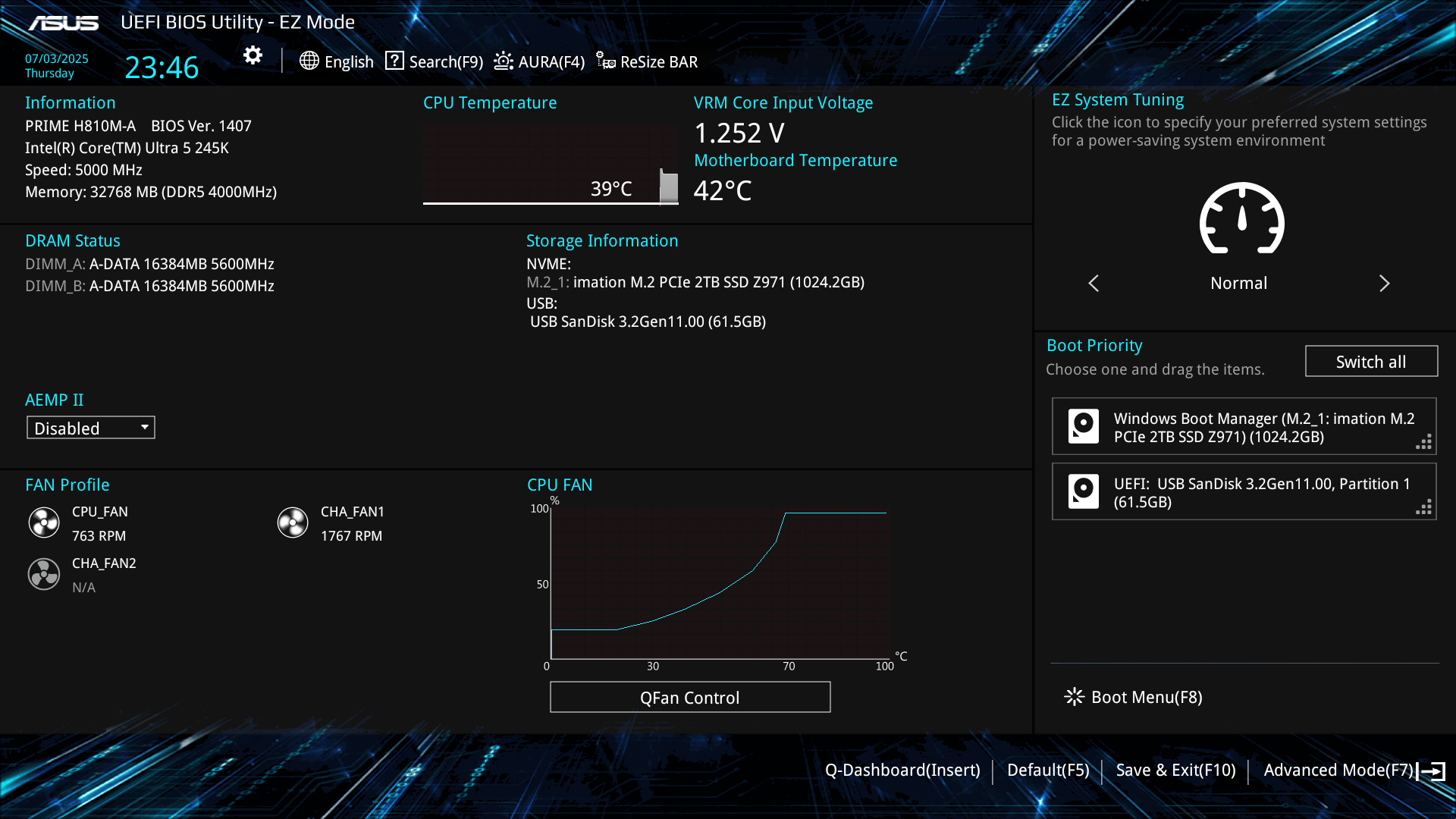Click the CHA_FAN2 fan icon
Viewport: 1456px width, 819px height.
click(x=44, y=574)
